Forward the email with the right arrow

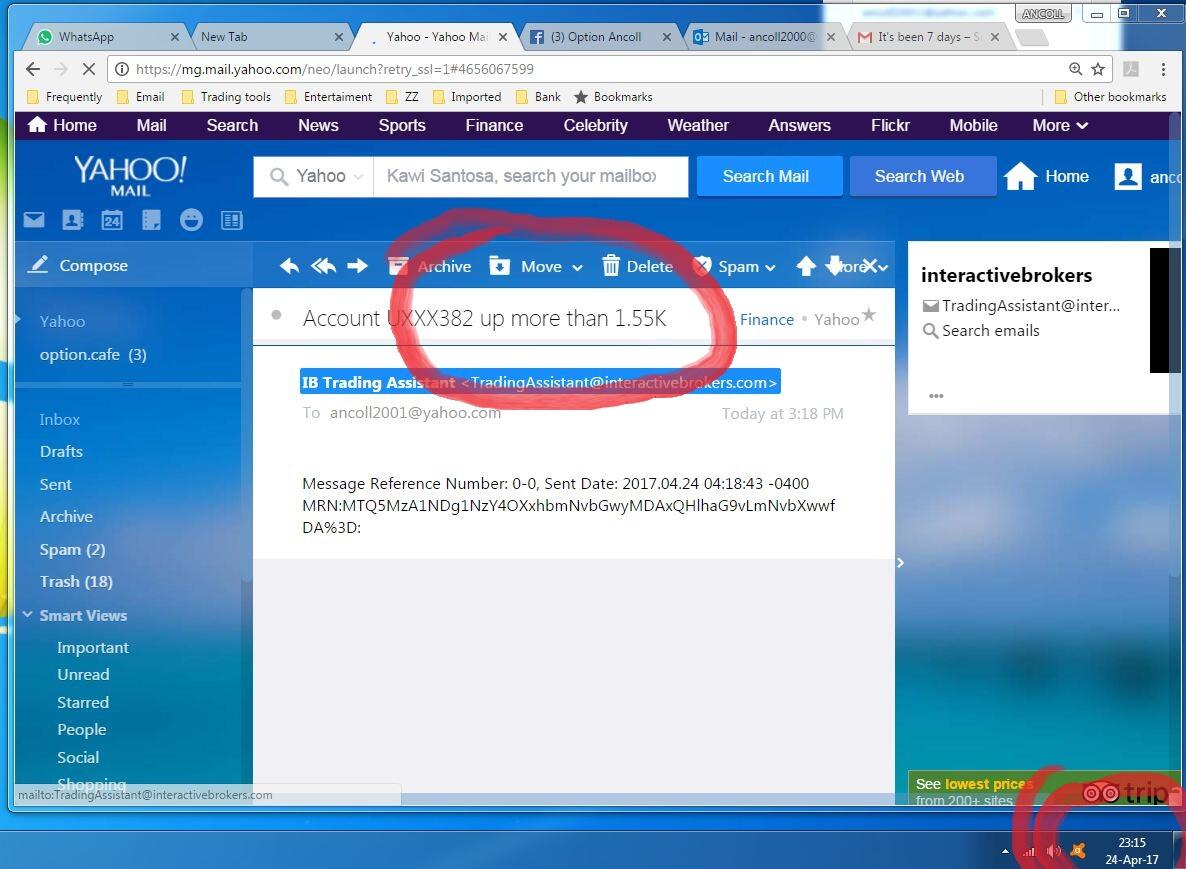pos(357,265)
